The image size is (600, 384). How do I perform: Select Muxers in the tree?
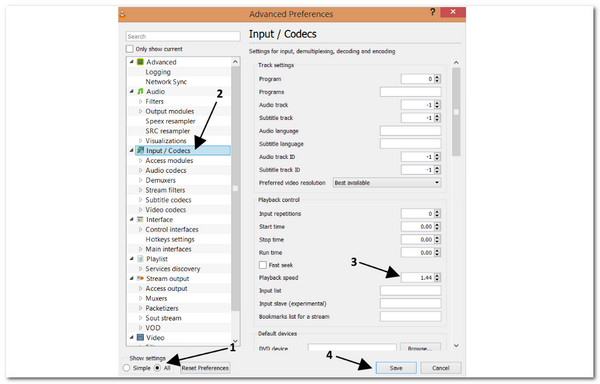[x=156, y=298]
